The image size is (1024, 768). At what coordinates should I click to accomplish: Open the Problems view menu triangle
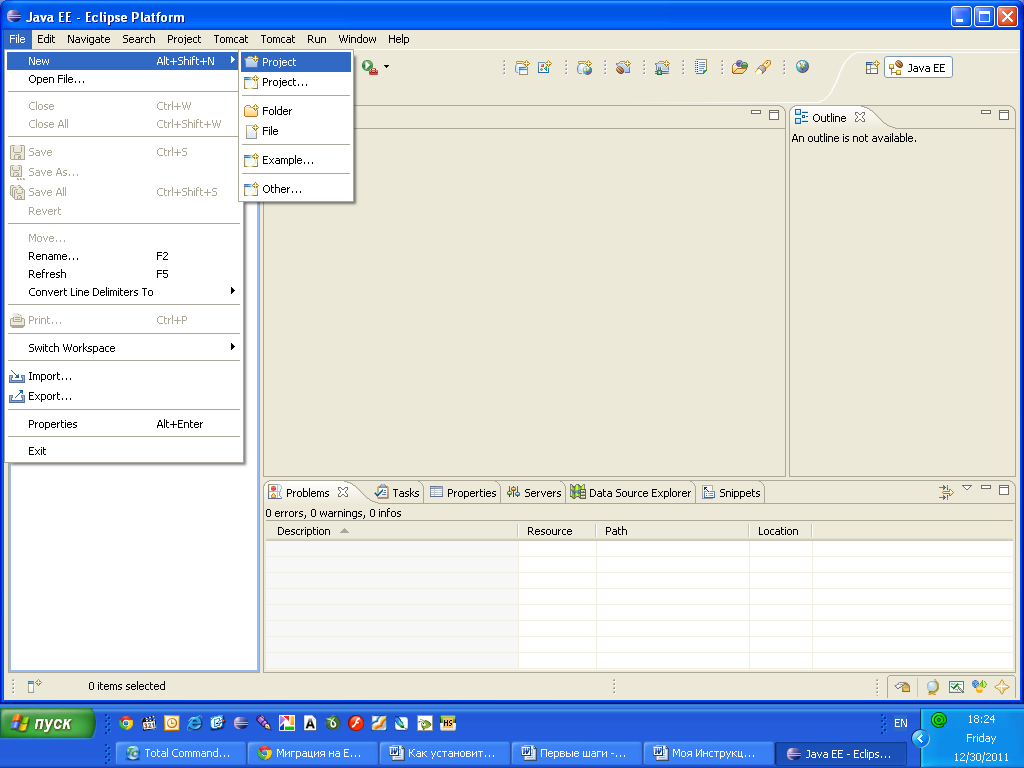(x=967, y=488)
